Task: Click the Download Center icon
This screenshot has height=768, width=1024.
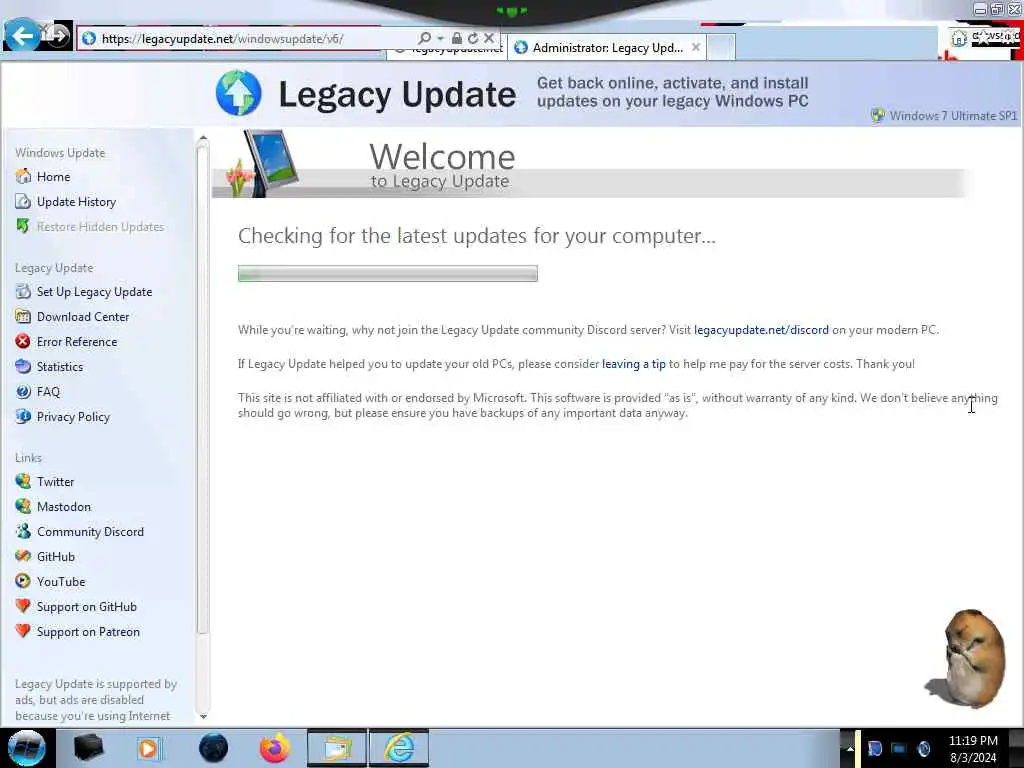Action: tap(23, 316)
